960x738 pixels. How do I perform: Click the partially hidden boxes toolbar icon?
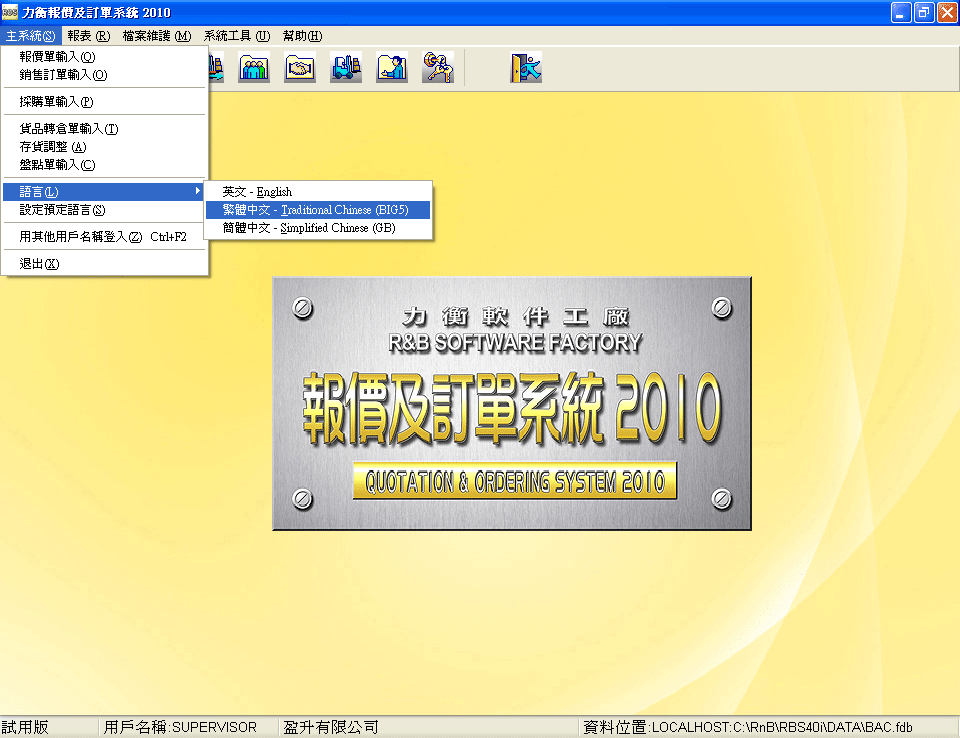click(216, 67)
